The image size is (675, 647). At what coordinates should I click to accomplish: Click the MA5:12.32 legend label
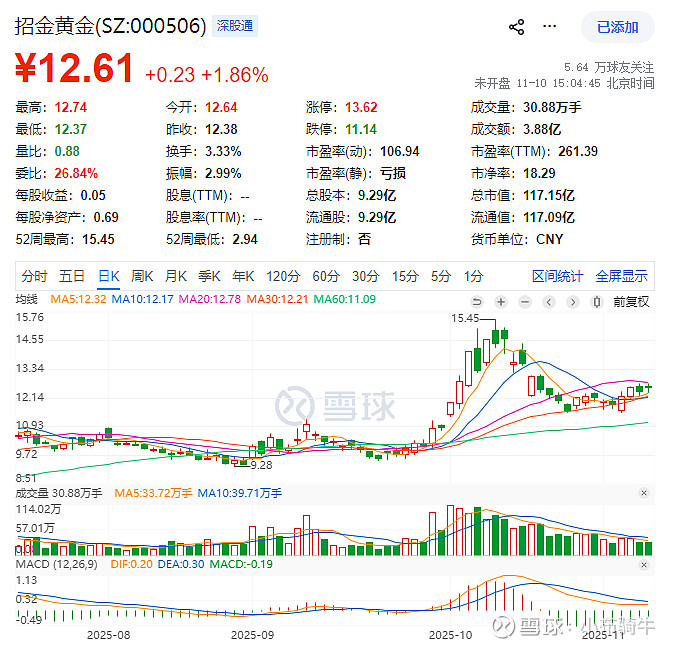click(78, 299)
